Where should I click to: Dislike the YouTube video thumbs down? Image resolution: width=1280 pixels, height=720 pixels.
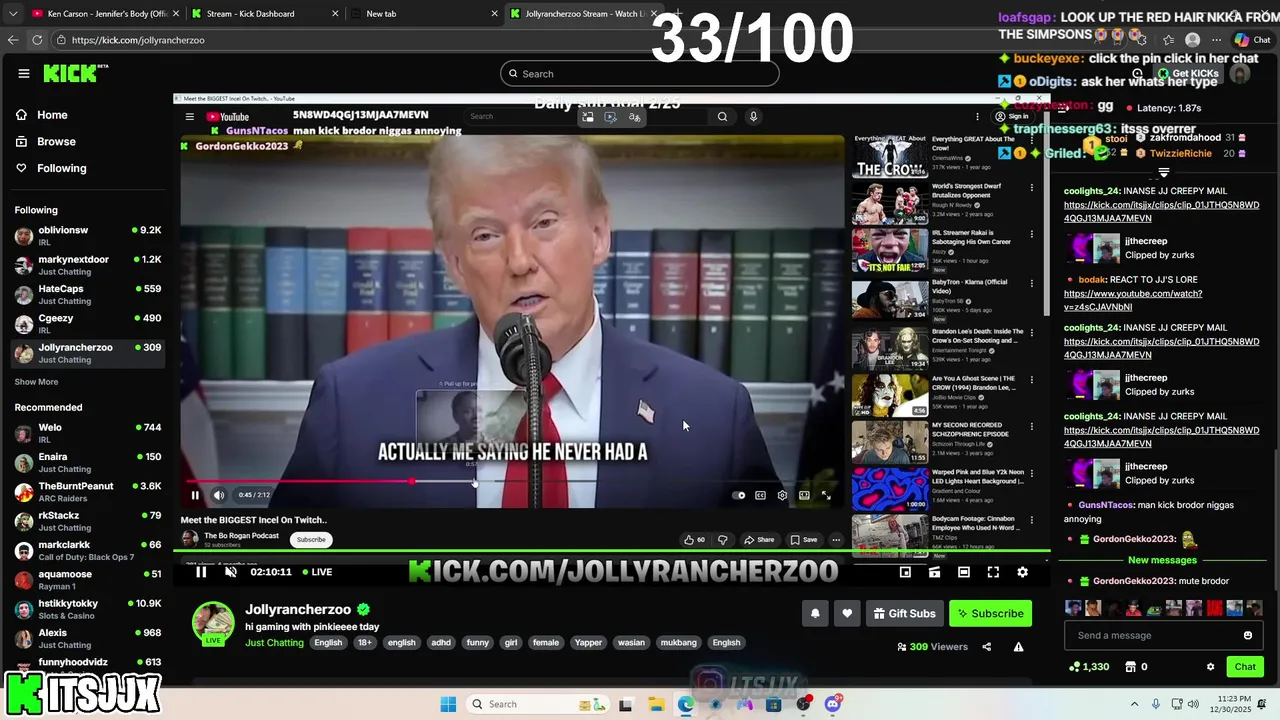point(723,540)
